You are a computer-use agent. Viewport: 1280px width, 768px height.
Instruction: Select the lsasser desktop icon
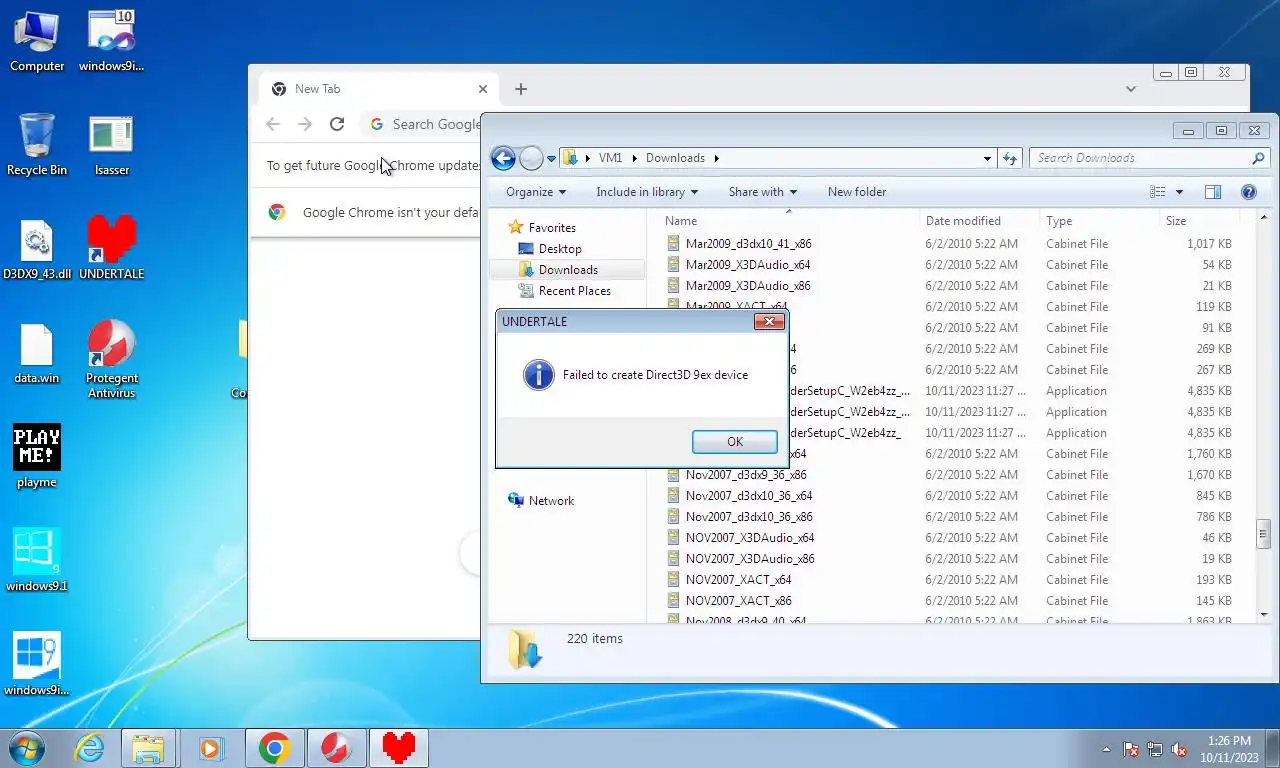tap(111, 145)
